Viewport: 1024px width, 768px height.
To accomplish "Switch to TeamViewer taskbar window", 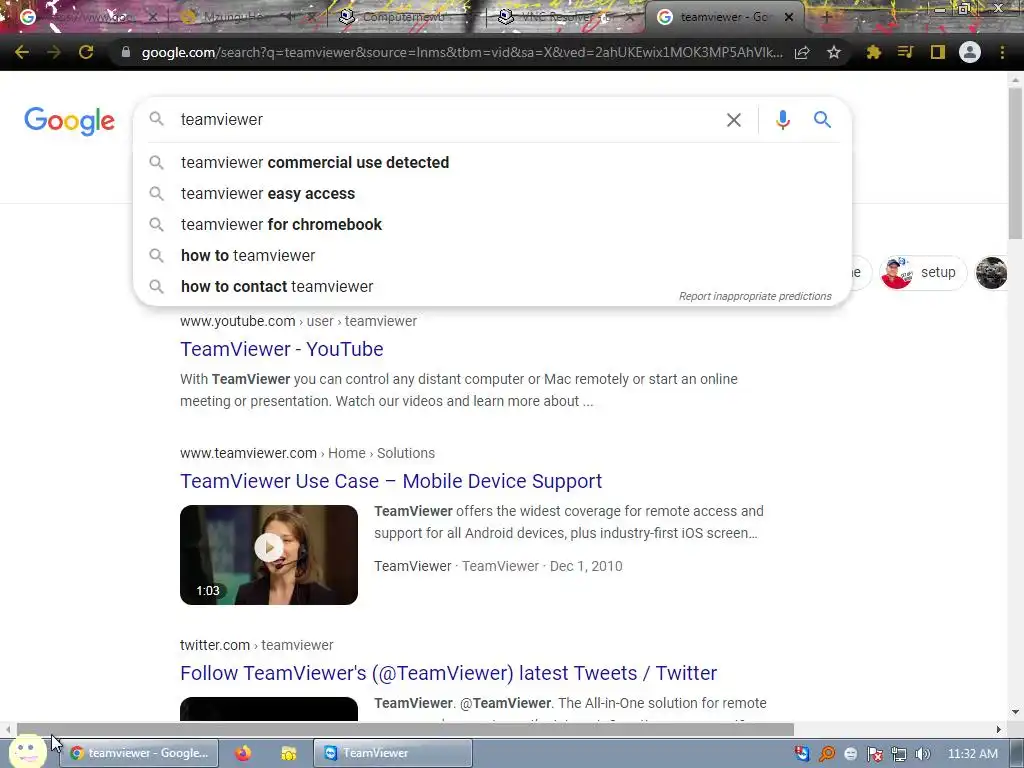I will (x=392, y=753).
